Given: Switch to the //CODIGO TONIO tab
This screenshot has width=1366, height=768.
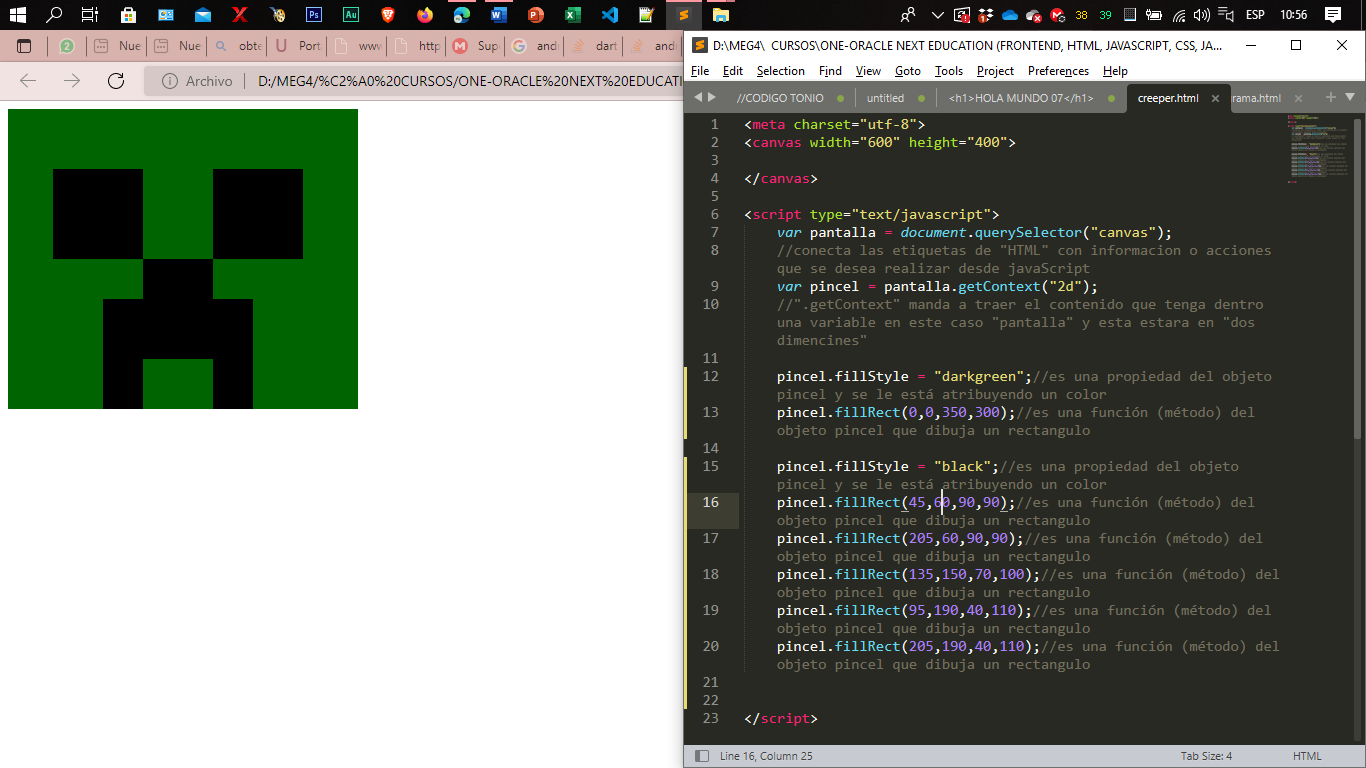Looking at the screenshot, I should click(790, 98).
